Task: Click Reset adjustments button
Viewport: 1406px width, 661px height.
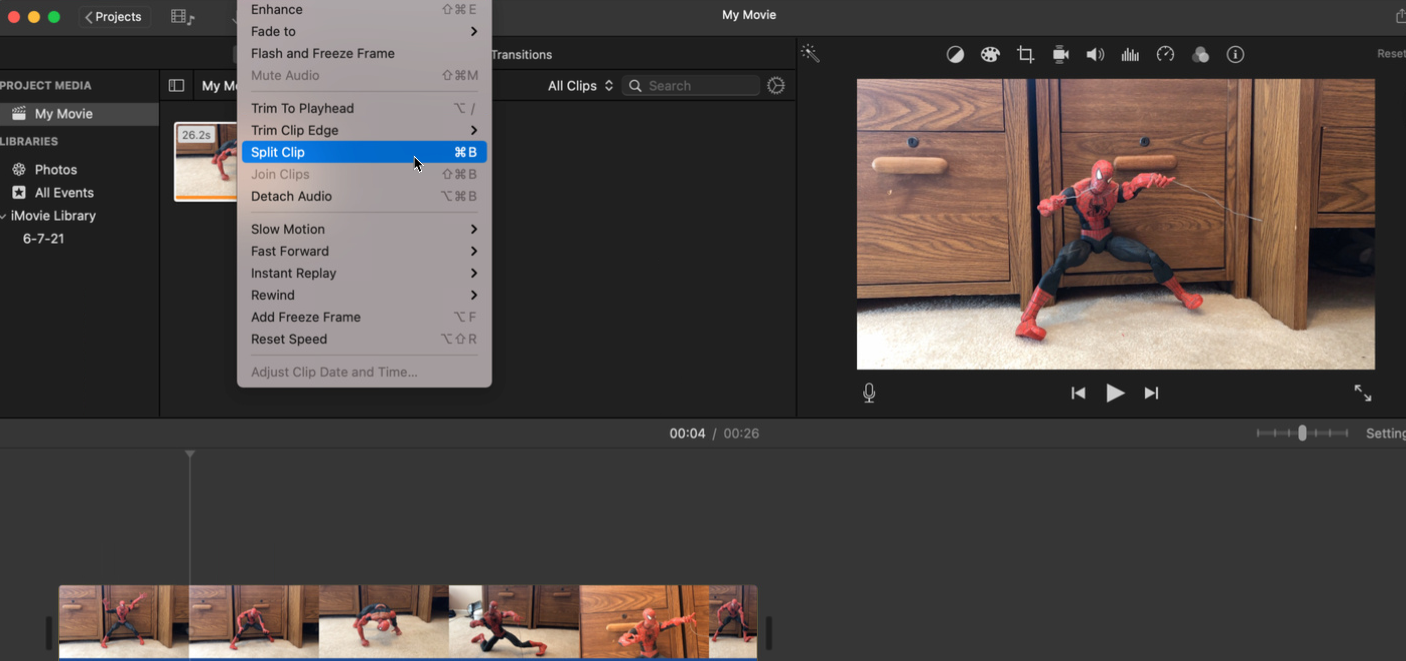Action: (1391, 54)
